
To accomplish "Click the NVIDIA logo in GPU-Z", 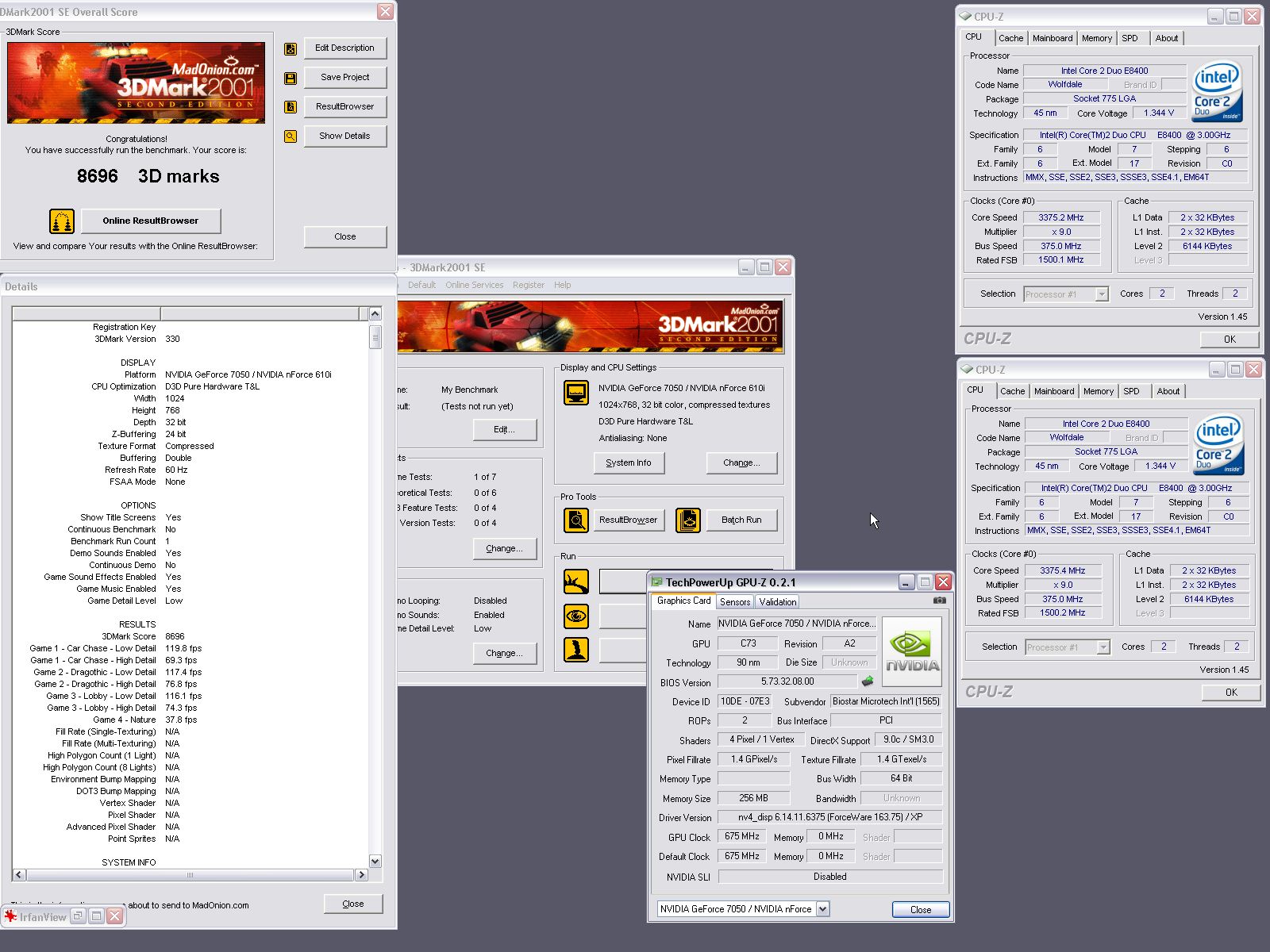I will (x=912, y=652).
